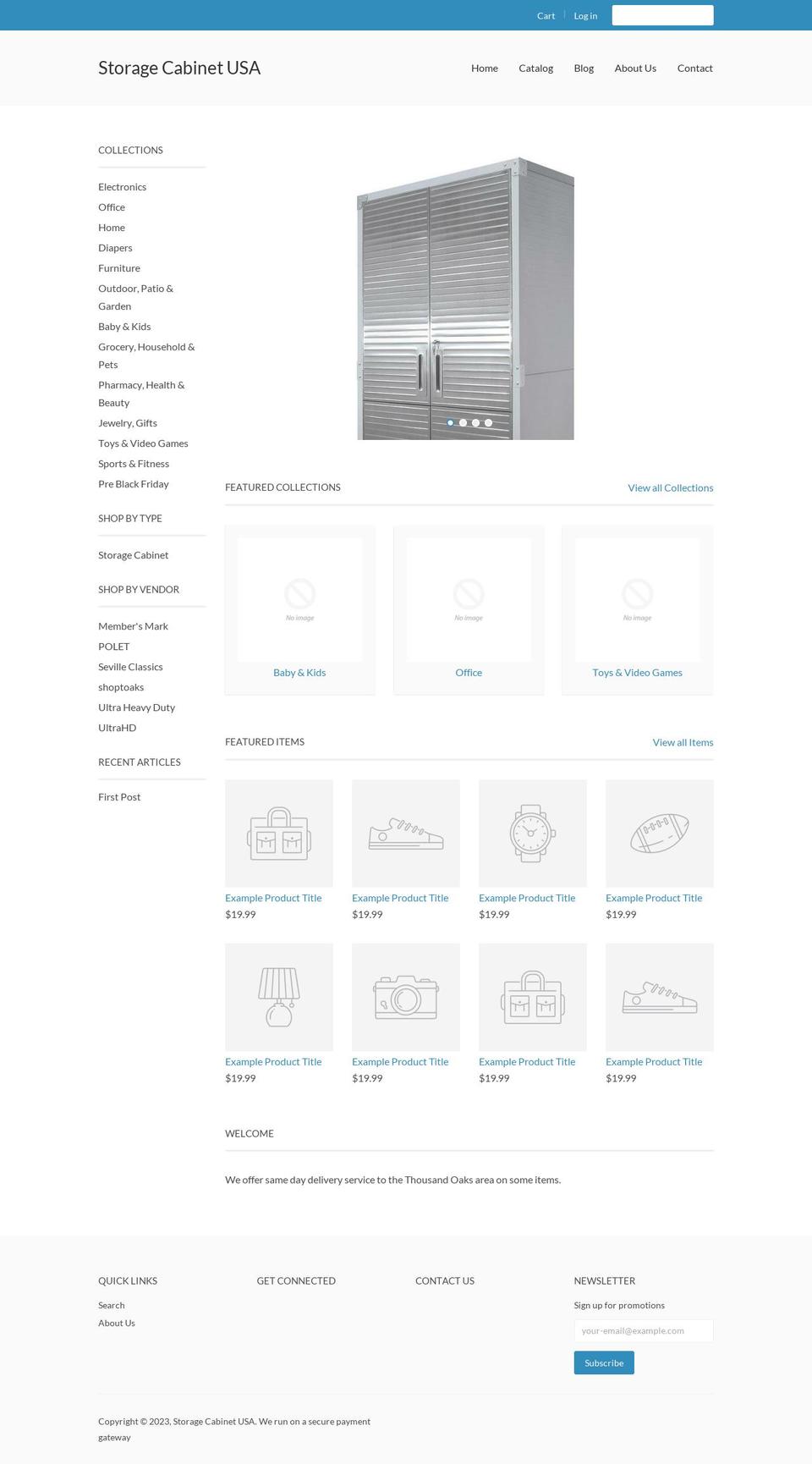Image resolution: width=812 pixels, height=1464 pixels.
Task: Open Office featured collection card
Action: (469, 609)
